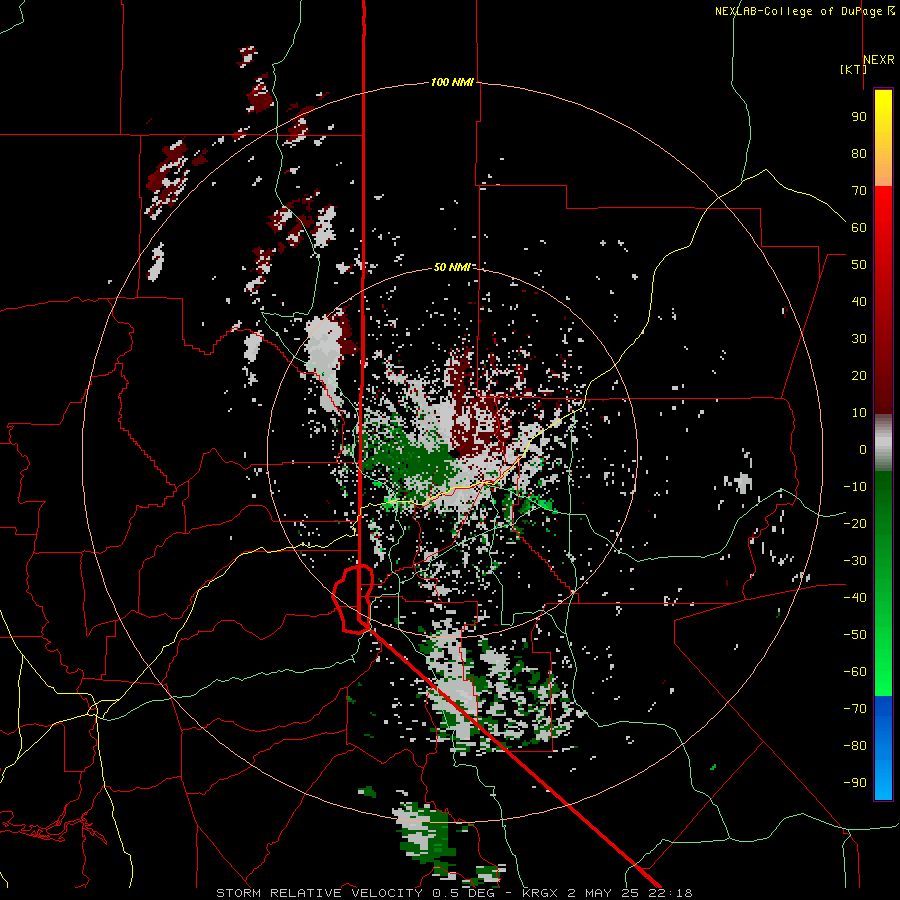This screenshot has height=900, width=900.
Task: Click the [KT] units label
Action: [x=854, y=69]
